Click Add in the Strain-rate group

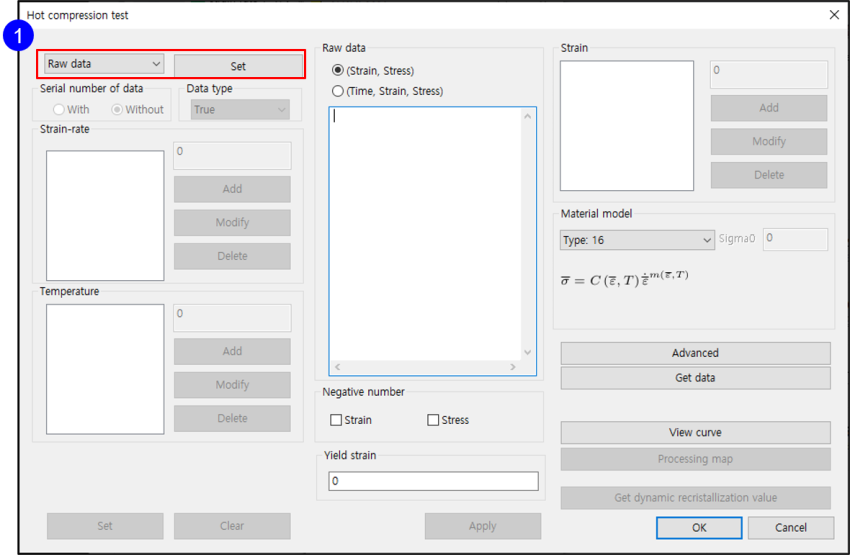(232, 189)
